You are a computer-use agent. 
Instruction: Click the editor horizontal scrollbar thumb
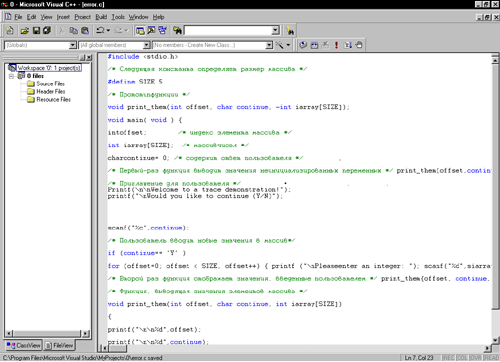click(x=117, y=349)
